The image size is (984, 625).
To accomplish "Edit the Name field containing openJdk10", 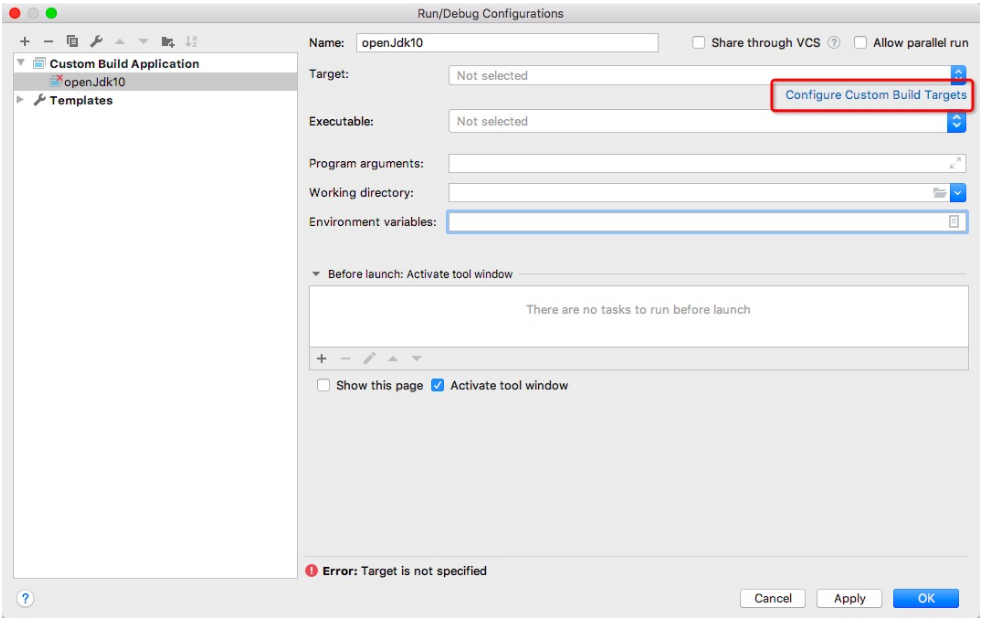I will (x=507, y=43).
